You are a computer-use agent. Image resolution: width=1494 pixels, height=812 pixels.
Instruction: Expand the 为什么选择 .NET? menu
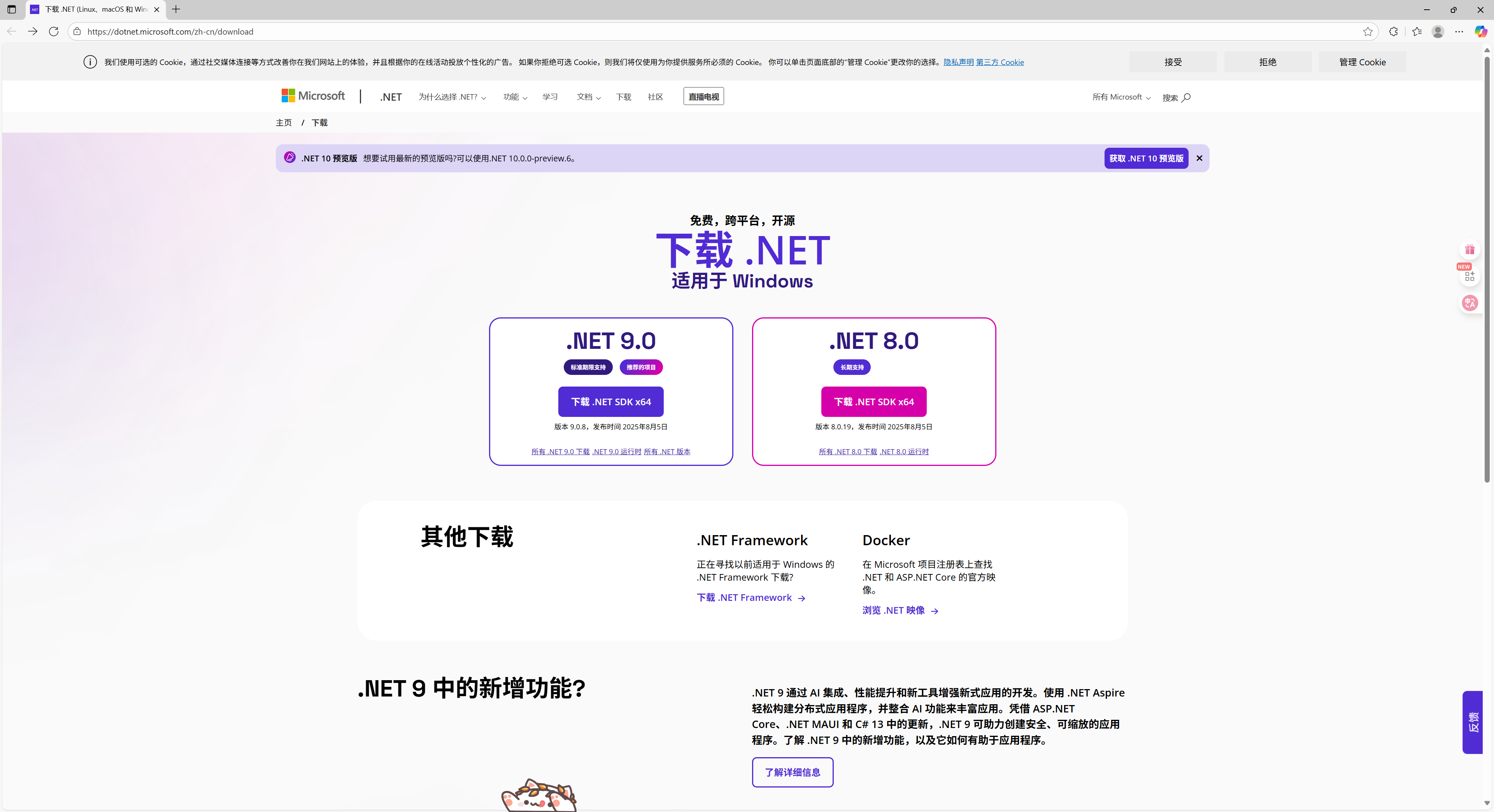(452, 97)
